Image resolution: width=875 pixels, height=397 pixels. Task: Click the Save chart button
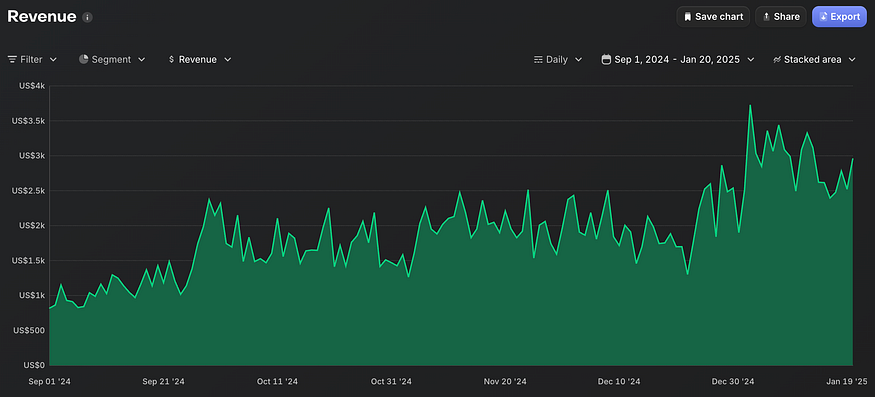tap(714, 17)
